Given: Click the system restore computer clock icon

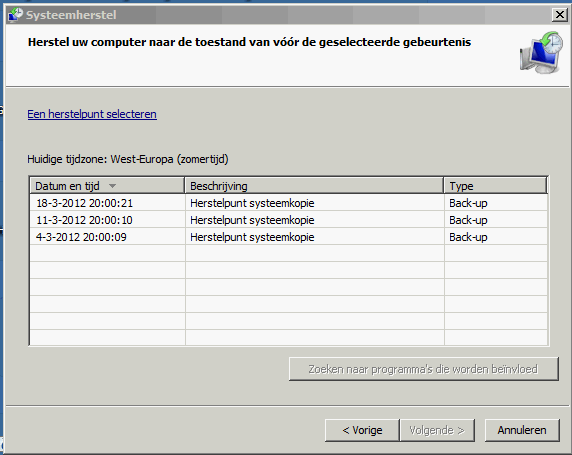Looking at the screenshot, I should pos(541,53).
